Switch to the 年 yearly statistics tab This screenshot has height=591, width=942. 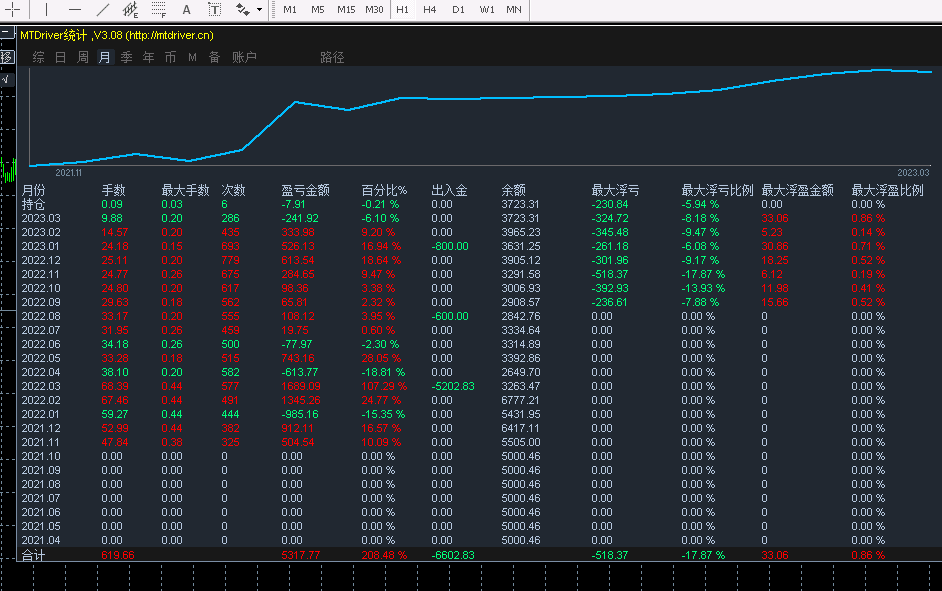(149, 58)
